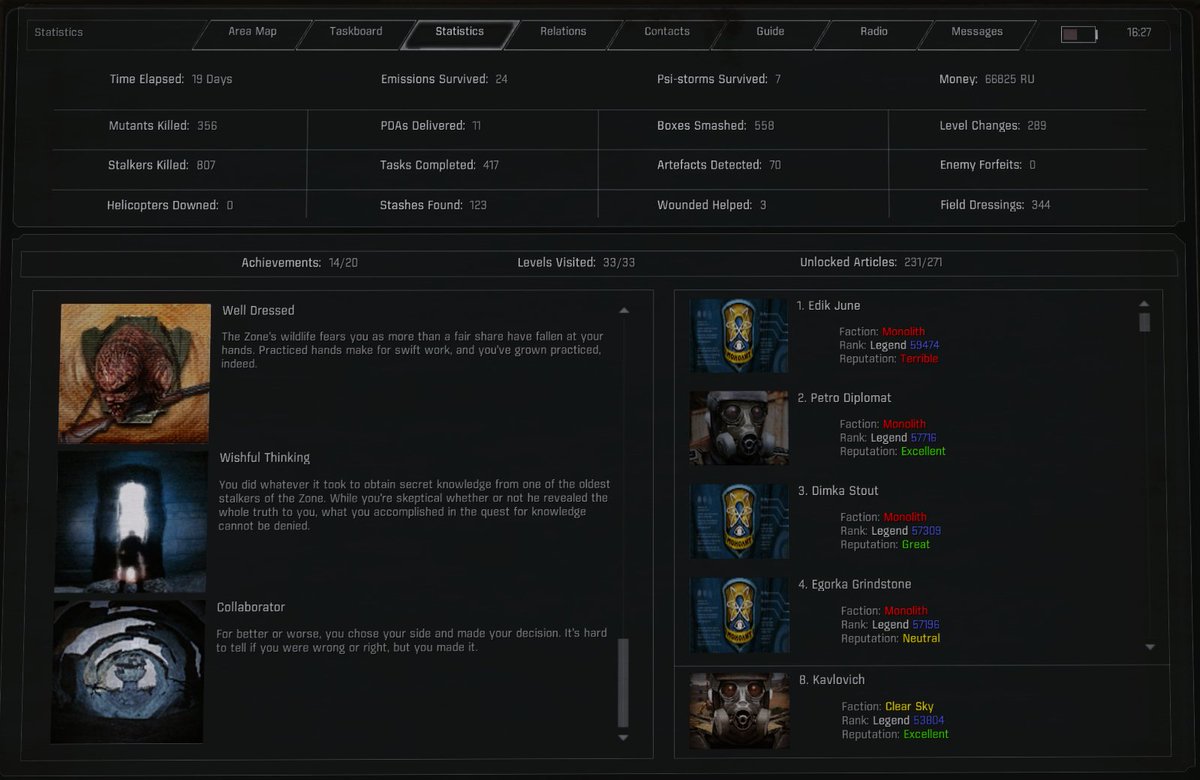Click the PDA battery indicator icon
Screen dimensions: 1200x780
pos(1079,34)
